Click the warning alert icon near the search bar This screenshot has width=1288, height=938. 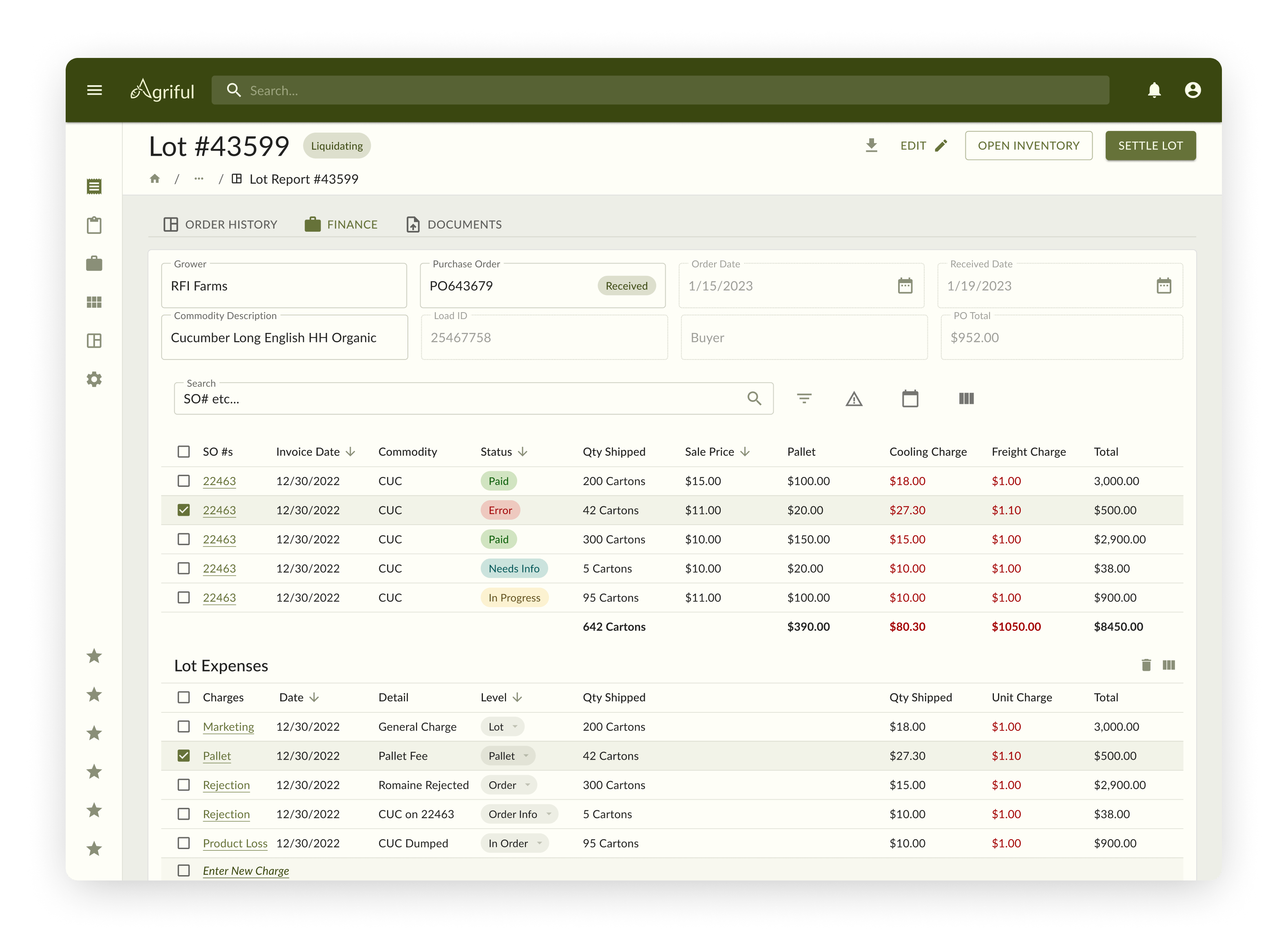(x=854, y=398)
